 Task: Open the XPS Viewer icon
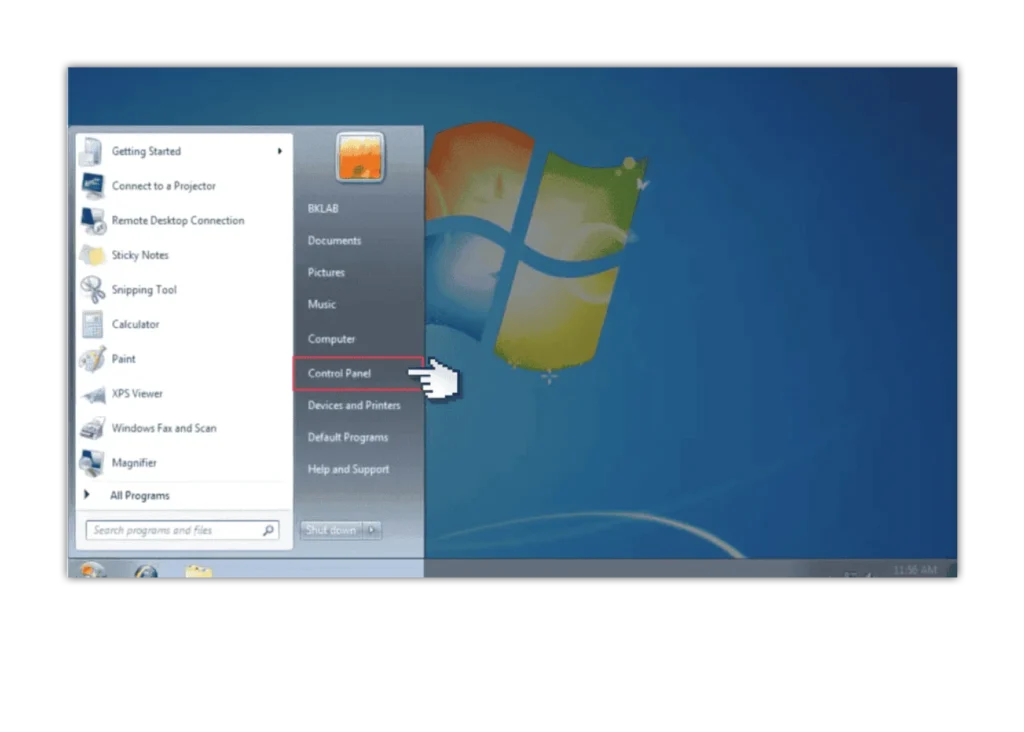click(x=93, y=394)
